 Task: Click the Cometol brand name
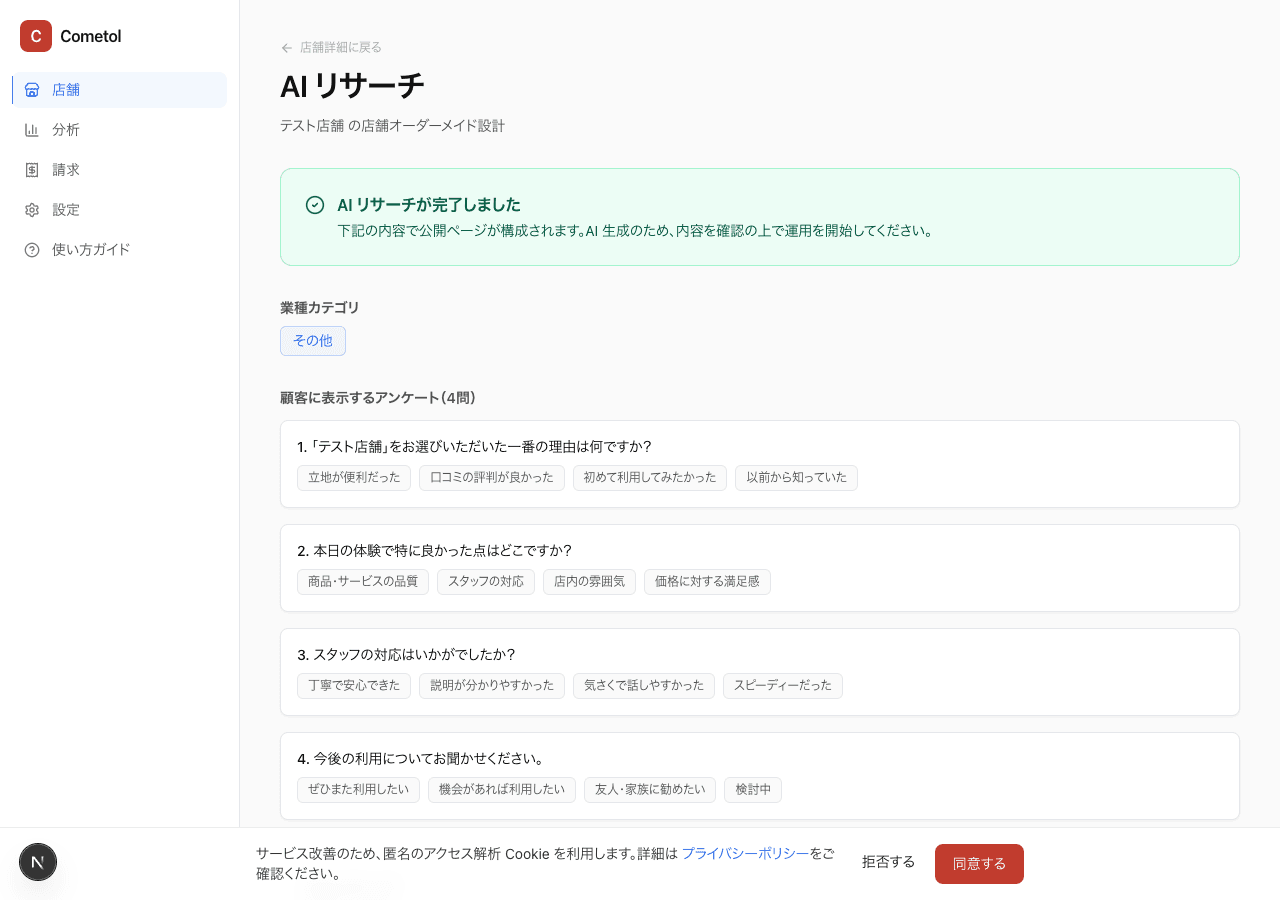pos(91,36)
